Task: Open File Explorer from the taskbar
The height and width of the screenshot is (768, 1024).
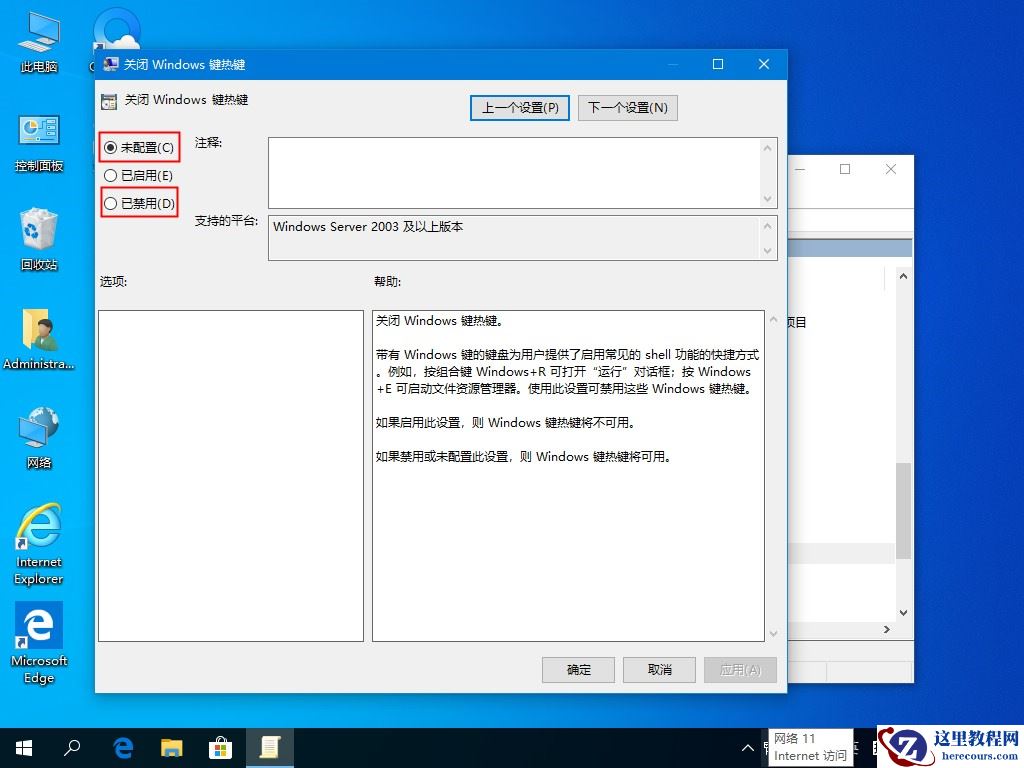Action: [172, 747]
